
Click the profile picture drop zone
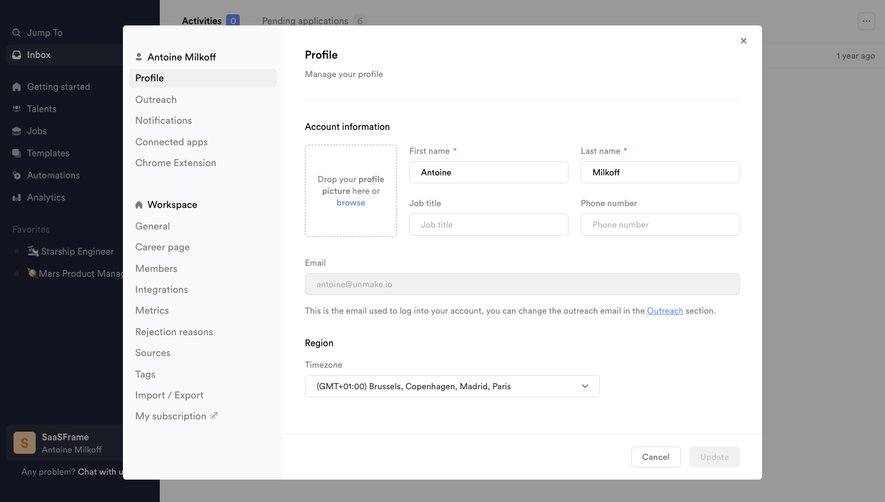pyautogui.click(x=351, y=190)
